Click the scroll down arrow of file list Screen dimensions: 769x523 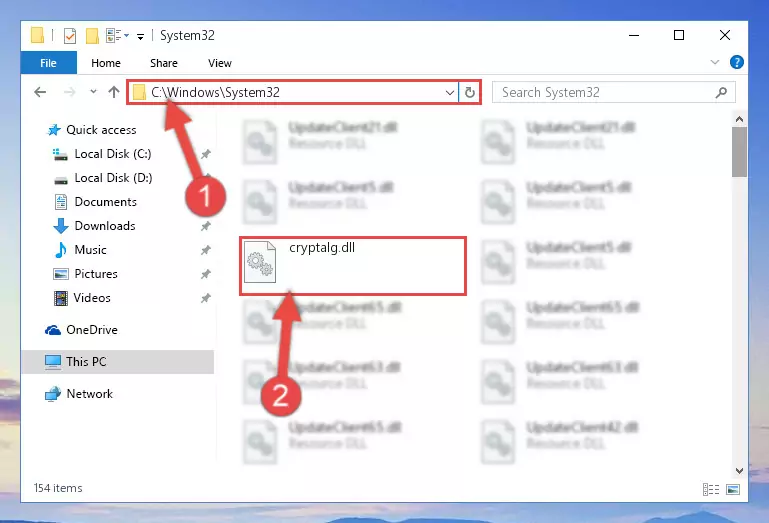click(x=739, y=471)
